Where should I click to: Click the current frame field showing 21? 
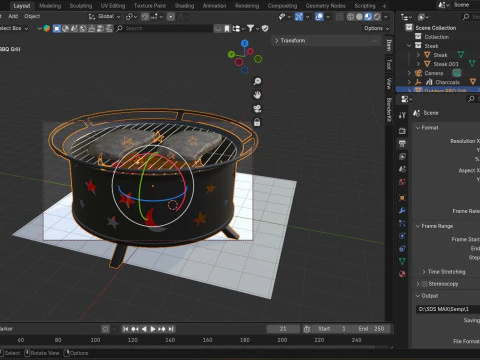pos(283,329)
